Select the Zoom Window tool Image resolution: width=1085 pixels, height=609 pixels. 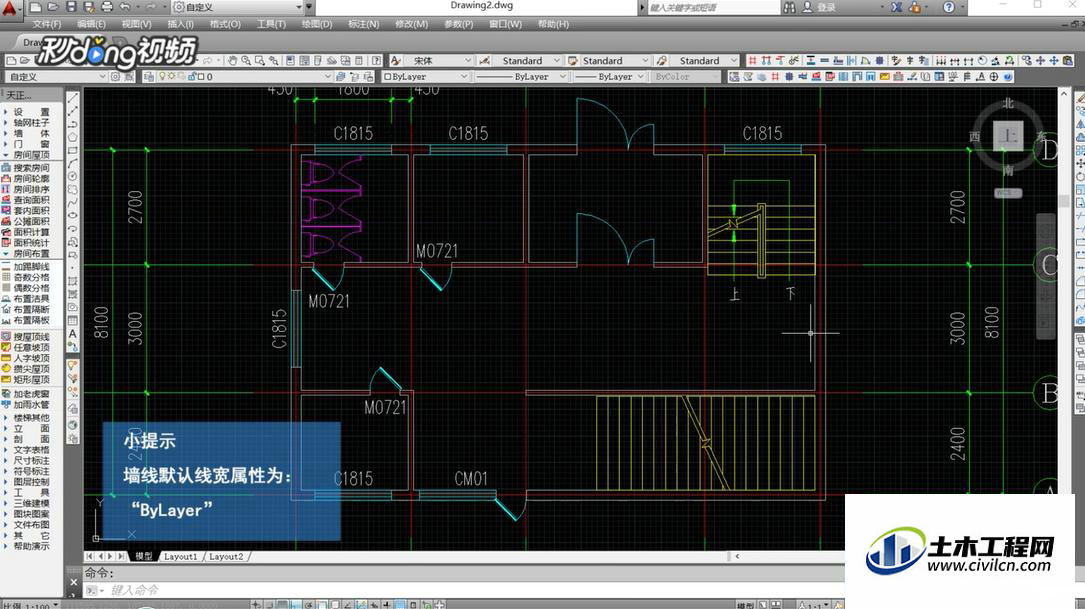point(259,61)
